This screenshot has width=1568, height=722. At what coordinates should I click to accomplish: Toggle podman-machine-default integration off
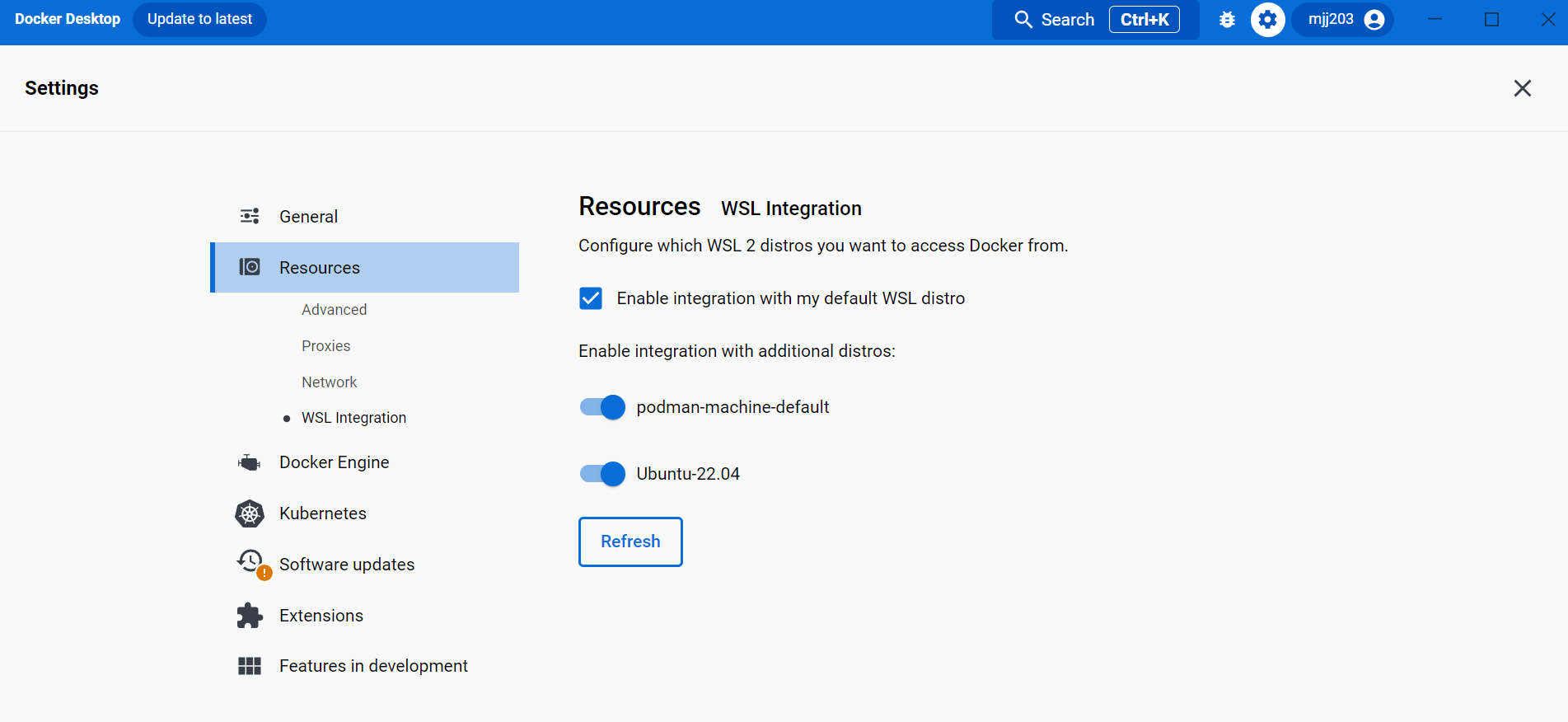point(602,407)
